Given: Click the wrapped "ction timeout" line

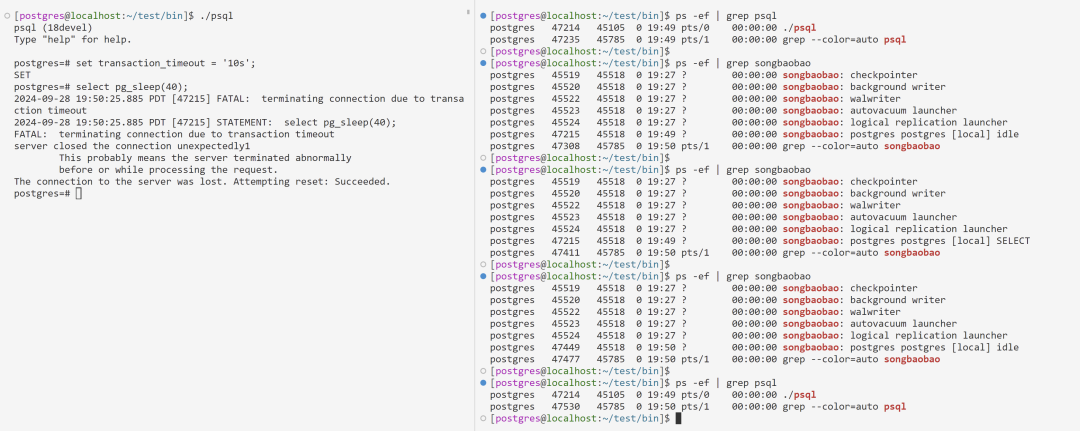Looking at the screenshot, I should coord(50,110).
